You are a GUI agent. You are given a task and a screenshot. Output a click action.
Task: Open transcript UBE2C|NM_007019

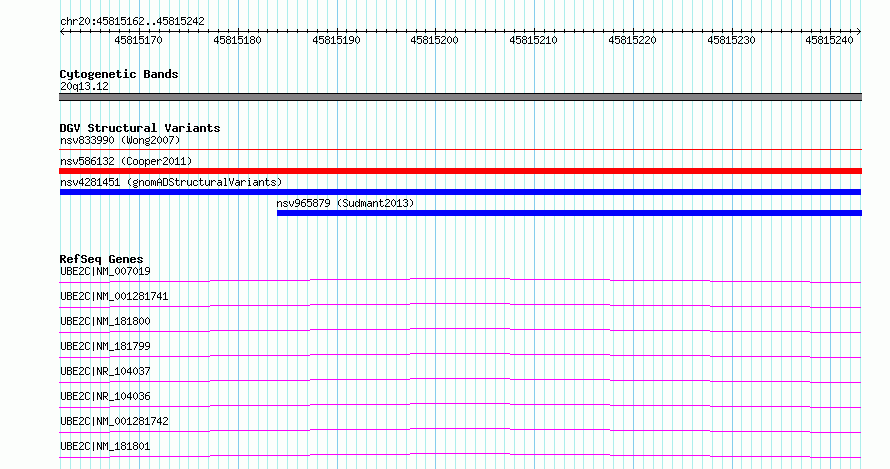point(105,271)
